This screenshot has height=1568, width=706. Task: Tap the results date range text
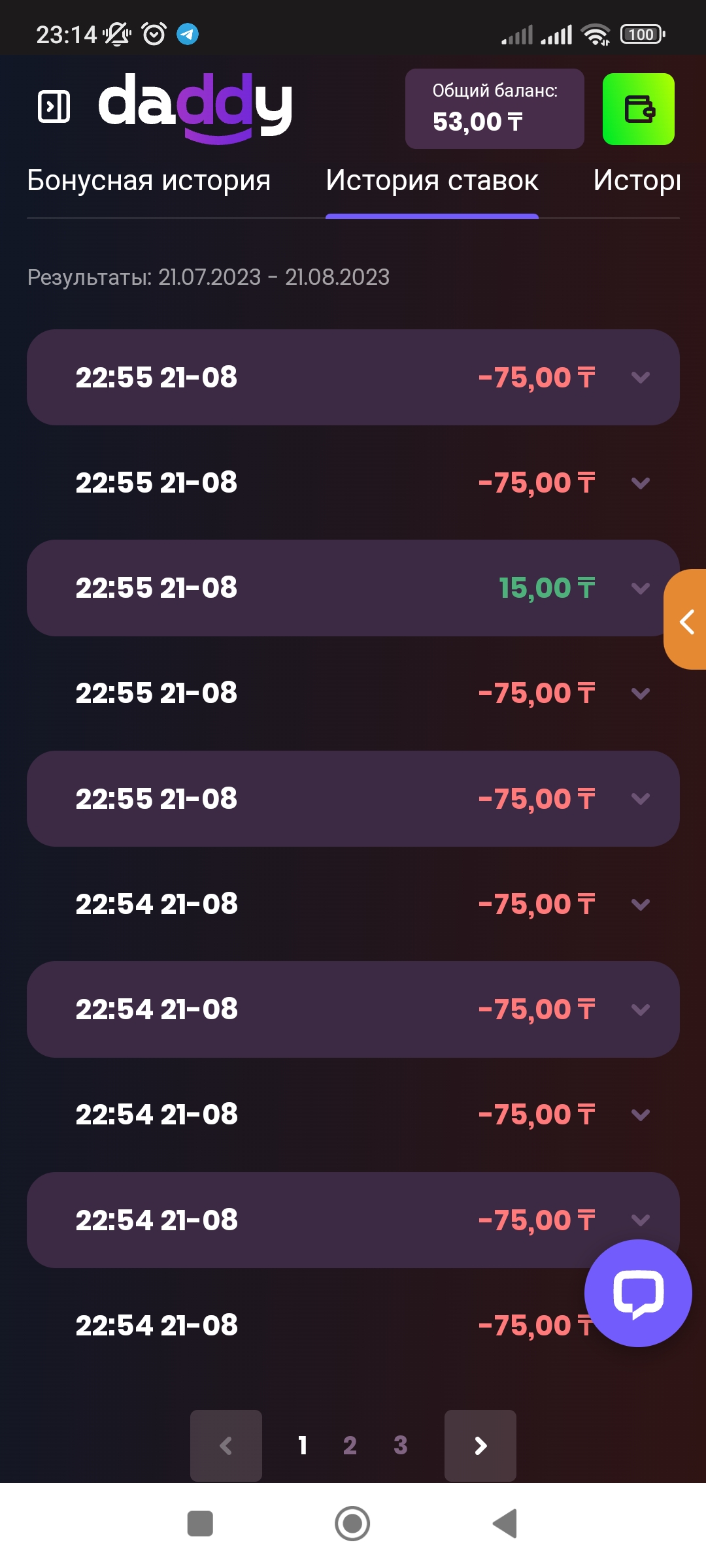209,278
